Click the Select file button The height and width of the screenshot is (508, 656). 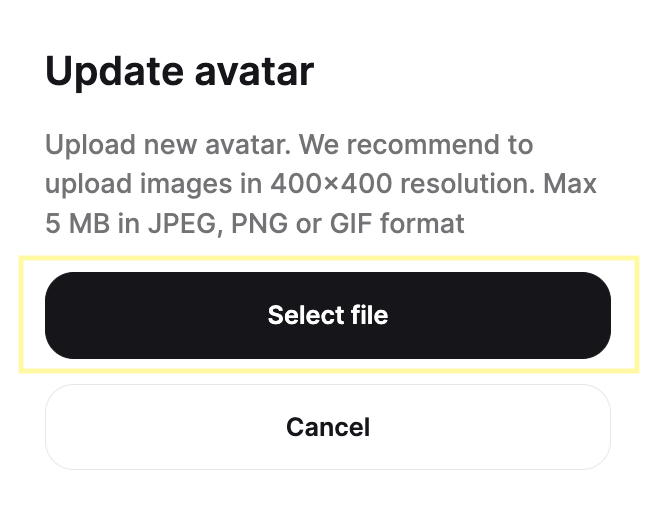click(x=328, y=315)
